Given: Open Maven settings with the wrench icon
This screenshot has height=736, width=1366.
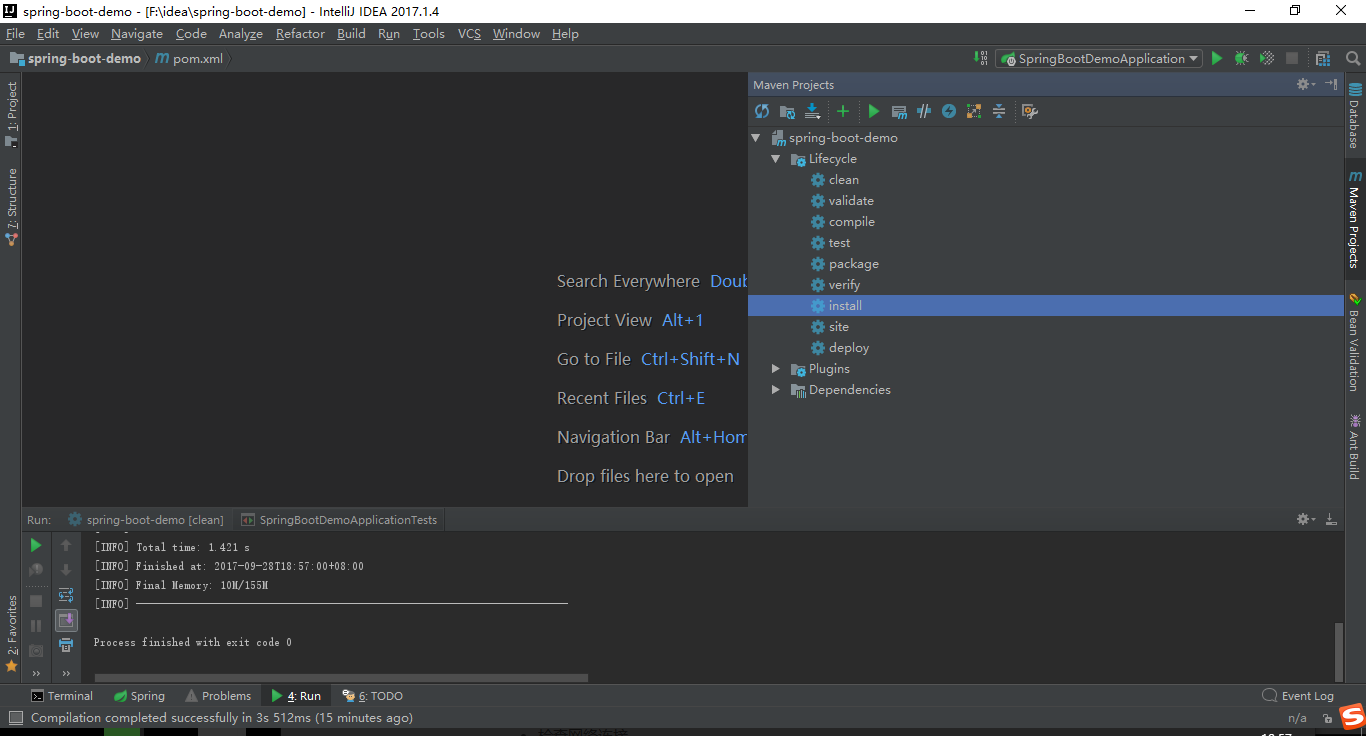Looking at the screenshot, I should 1029,111.
